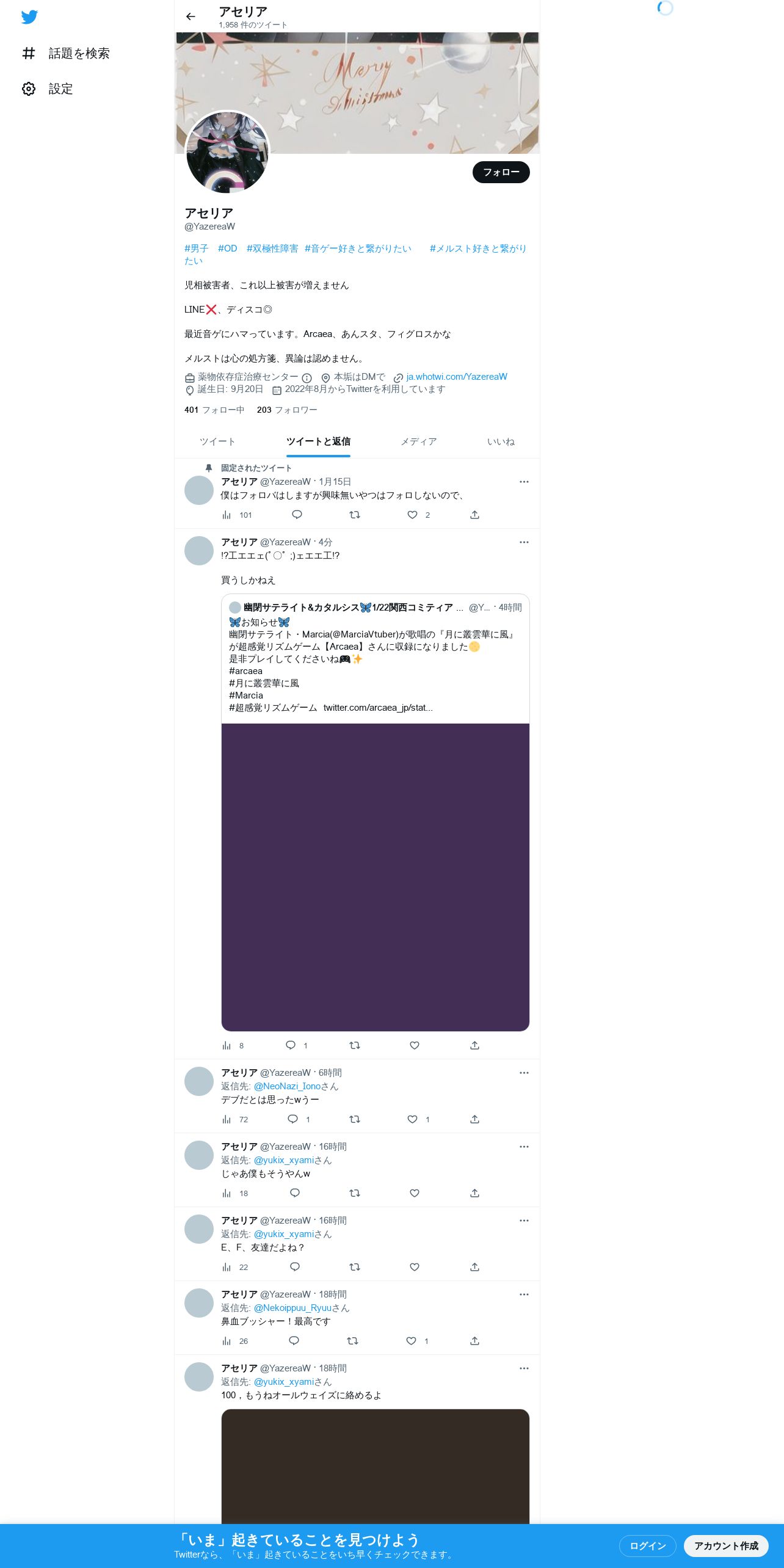Open the settings gear in the sidebar
The width and height of the screenshot is (784, 1568).
tap(29, 89)
